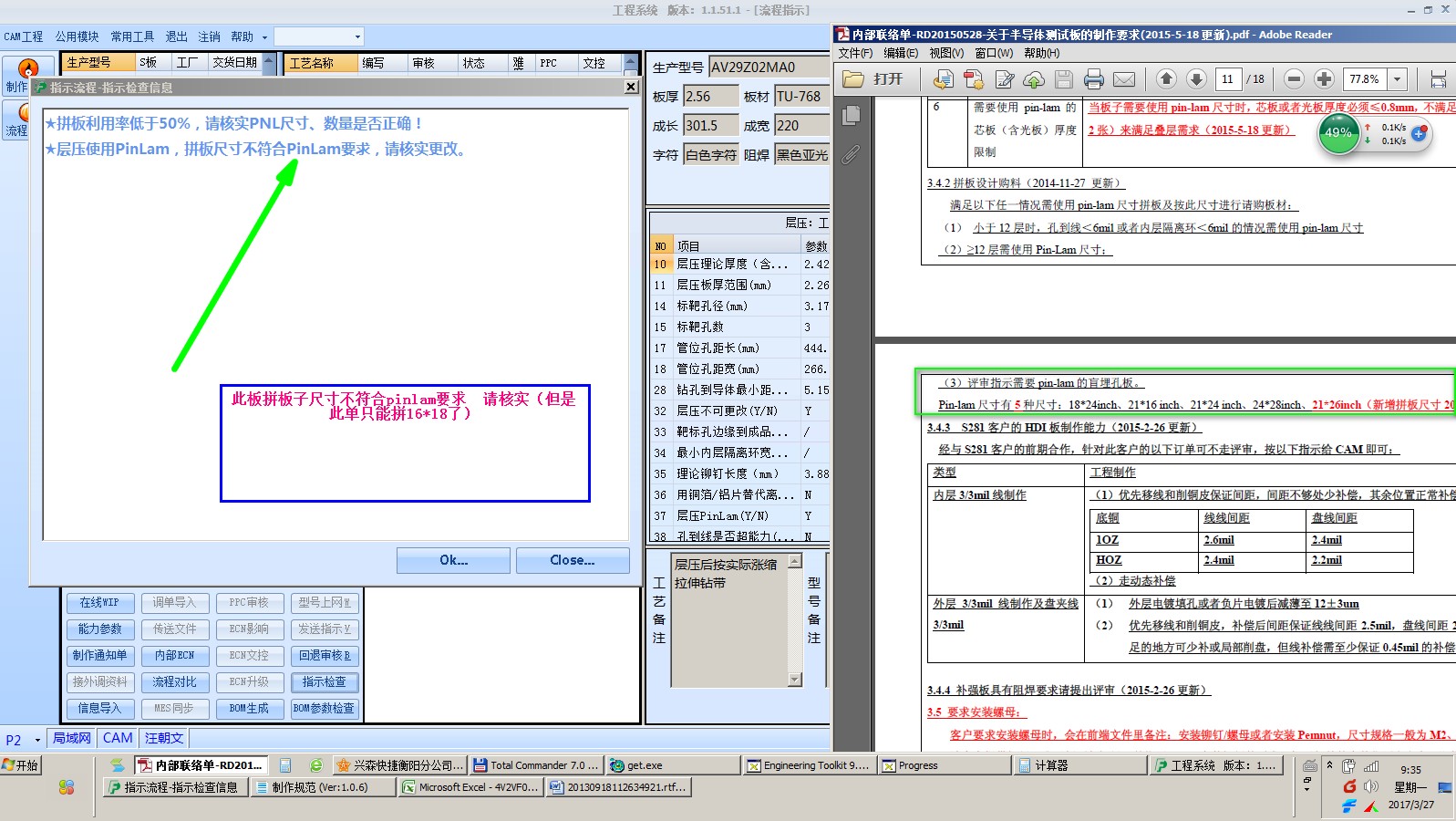The image size is (1456, 821).
Task: Click the 回退审核 button
Action: (x=324, y=656)
